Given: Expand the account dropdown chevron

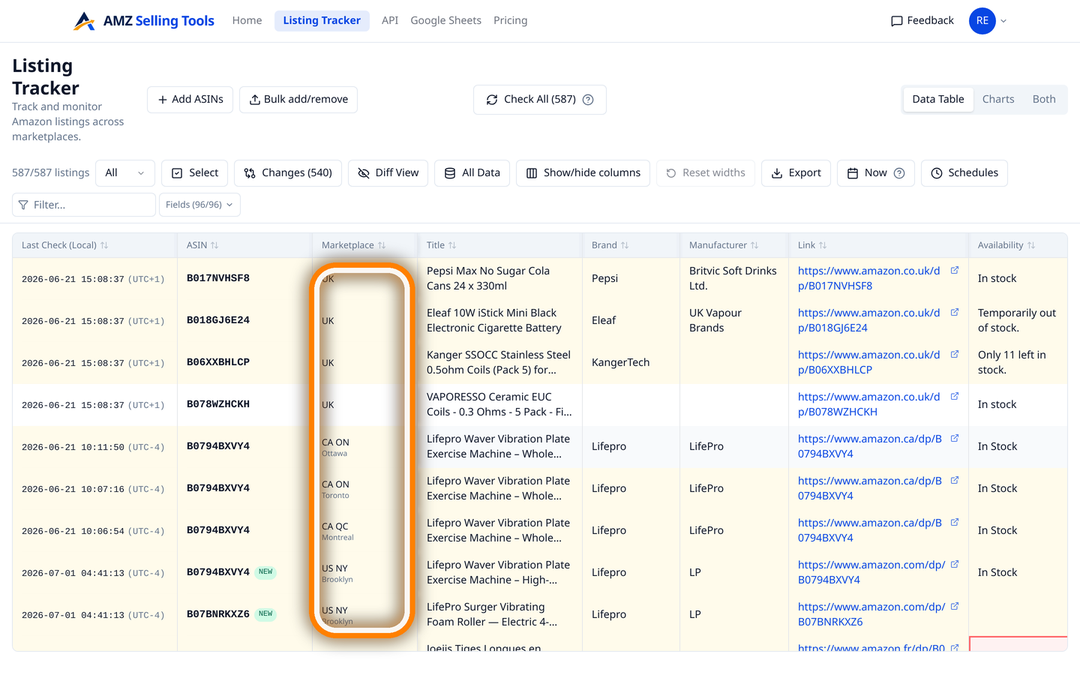Looking at the screenshot, I should point(1004,21).
